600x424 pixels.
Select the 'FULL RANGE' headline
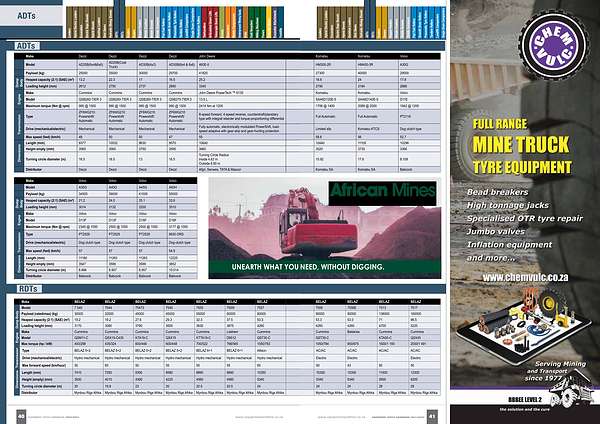coord(500,124)
